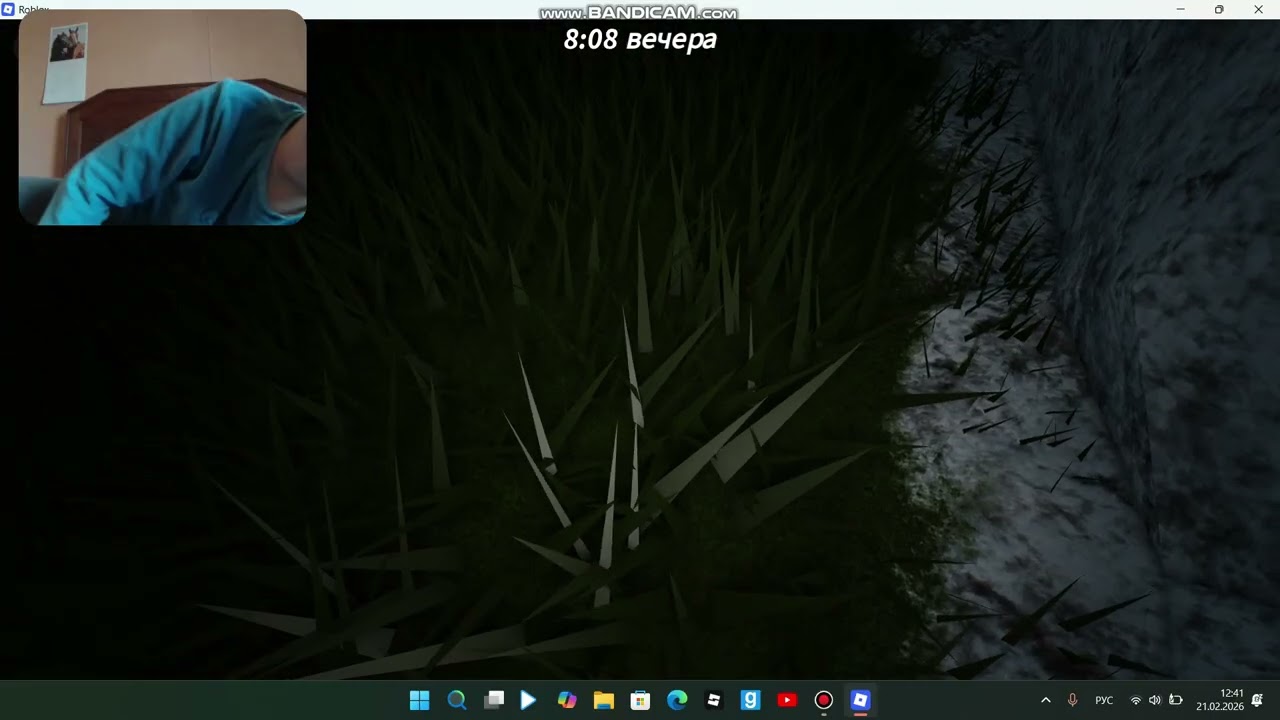Viewport: 1280px width, 720px height.
Task: Open taskbar Search
Action: pos(457,700)
